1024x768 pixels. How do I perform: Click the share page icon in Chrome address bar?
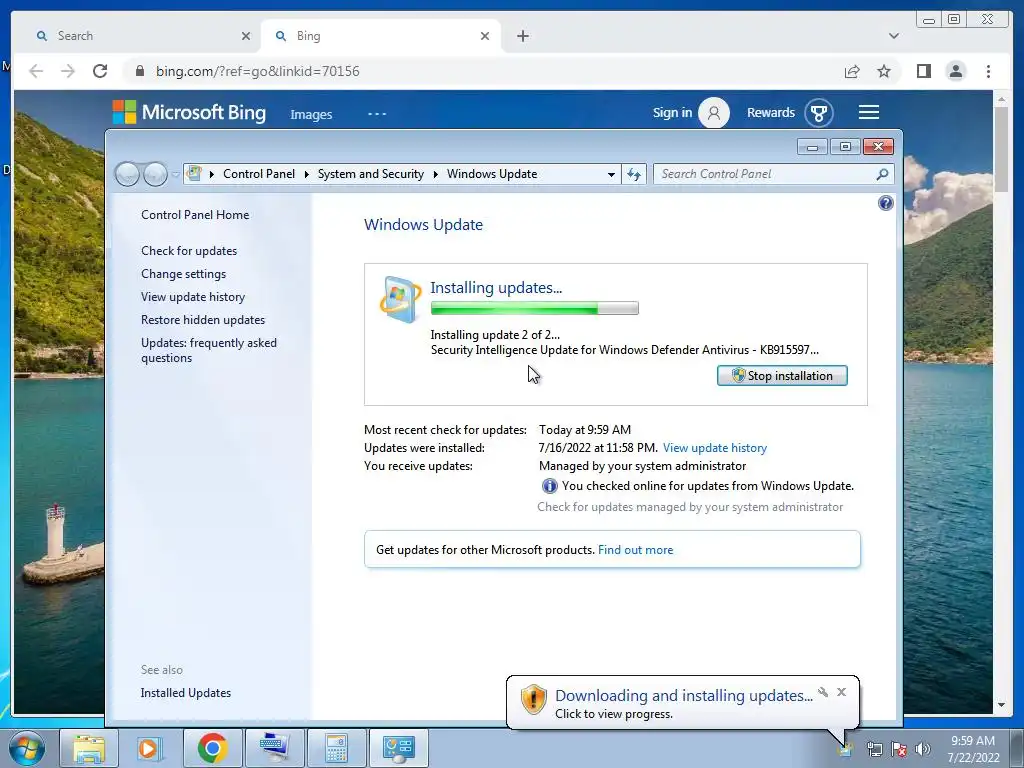852,71
